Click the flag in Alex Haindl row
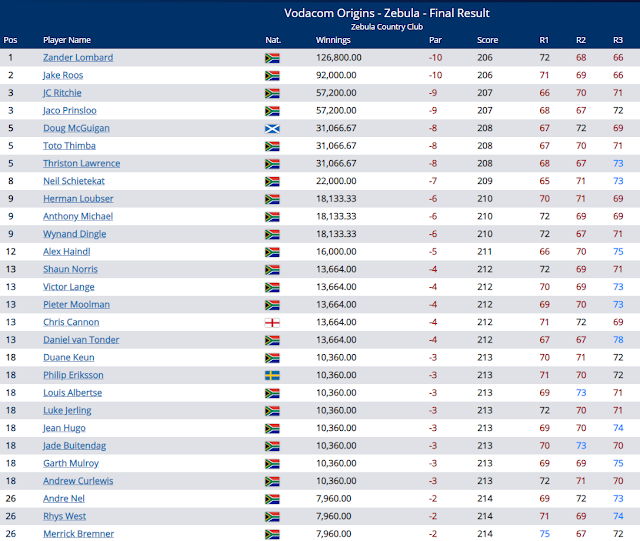 (x=272, y=252)
